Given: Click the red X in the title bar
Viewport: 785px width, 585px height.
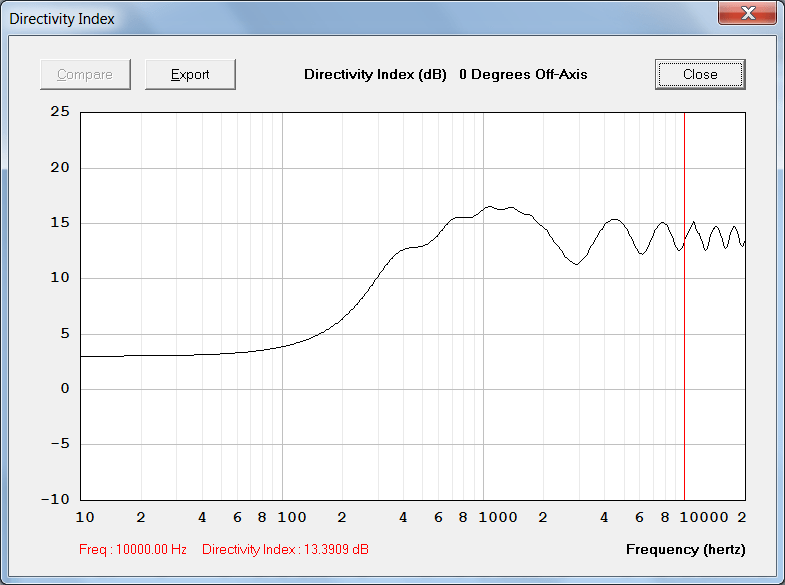Looking at the screenshot, I should (747, 13).
